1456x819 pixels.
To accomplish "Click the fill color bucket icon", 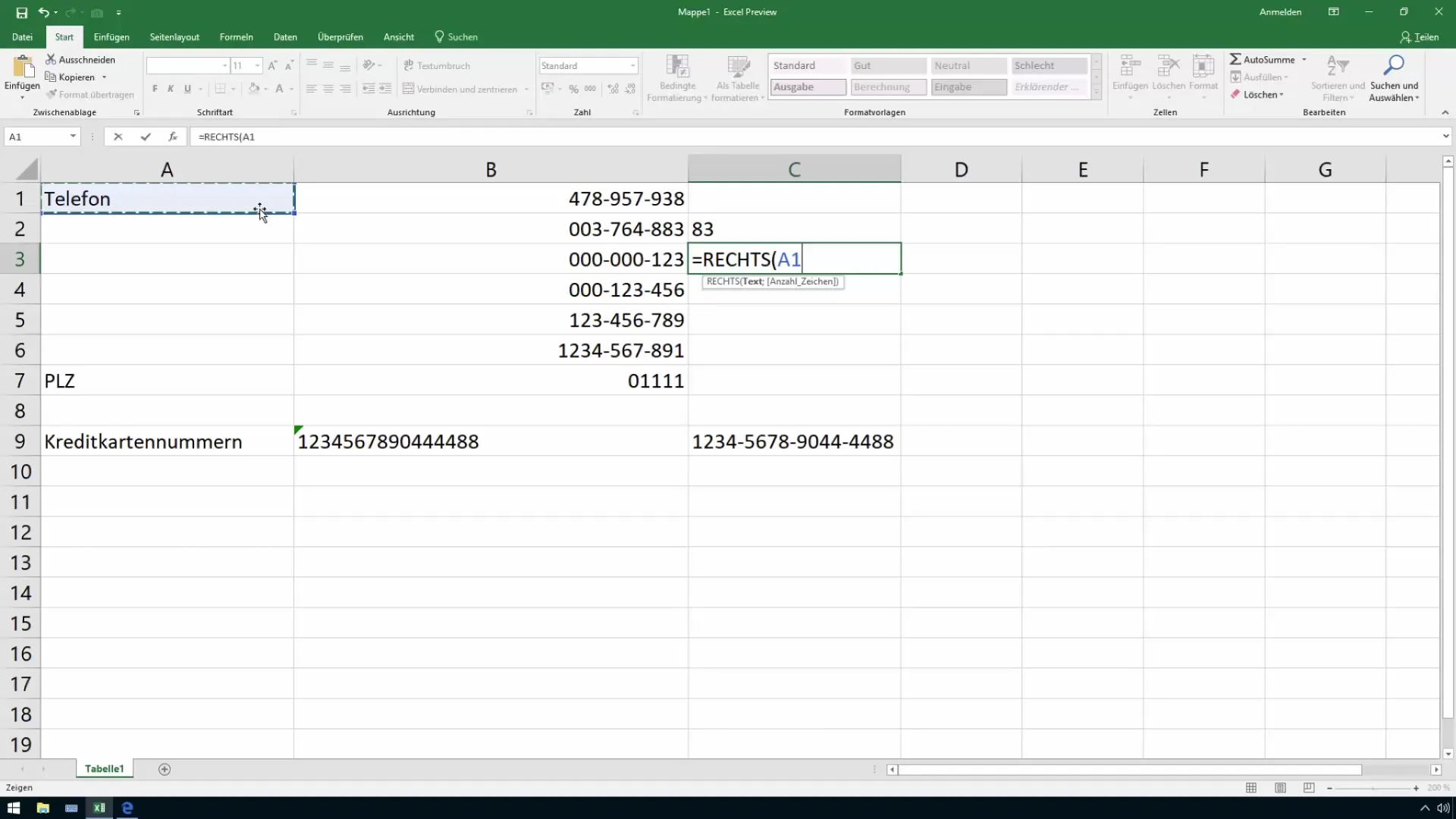I will tap(254, 89).
